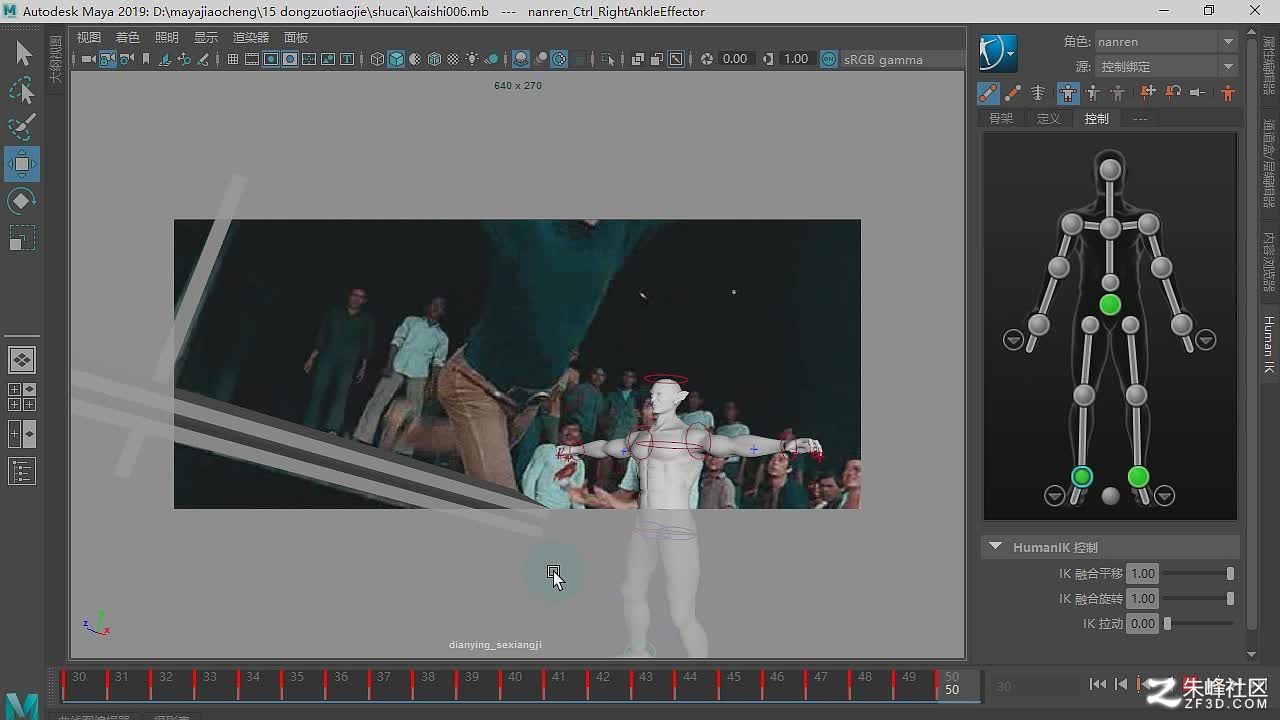Collapse the HumanIK 控制 section
Screen dimensions: 1280x720
click(x=995, y=547)
